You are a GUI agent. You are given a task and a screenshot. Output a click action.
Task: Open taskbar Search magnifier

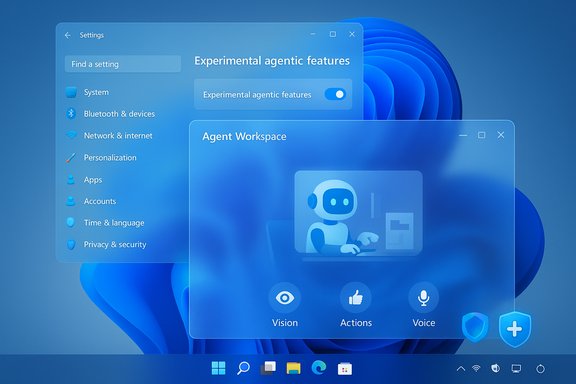[243, 368]
